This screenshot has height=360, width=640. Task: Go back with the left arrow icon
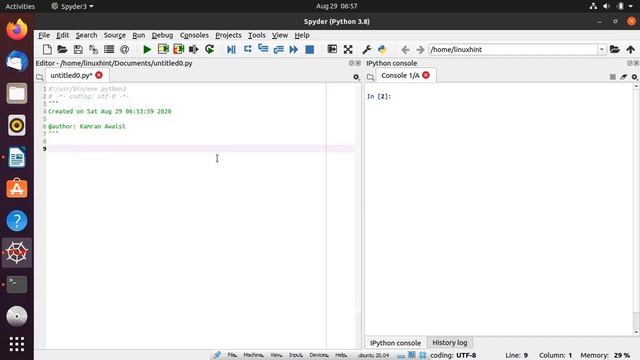click(405, 49)
